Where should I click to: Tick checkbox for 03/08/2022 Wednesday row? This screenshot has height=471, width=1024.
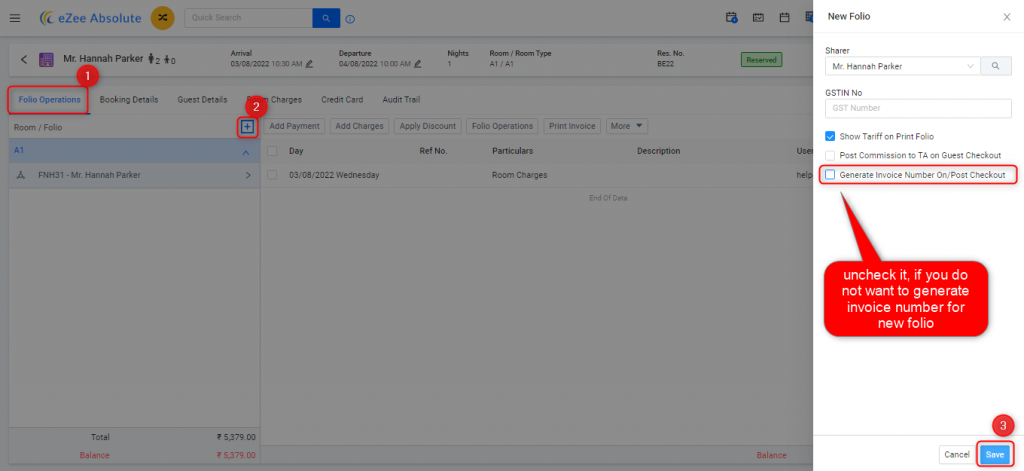(272, 175)
